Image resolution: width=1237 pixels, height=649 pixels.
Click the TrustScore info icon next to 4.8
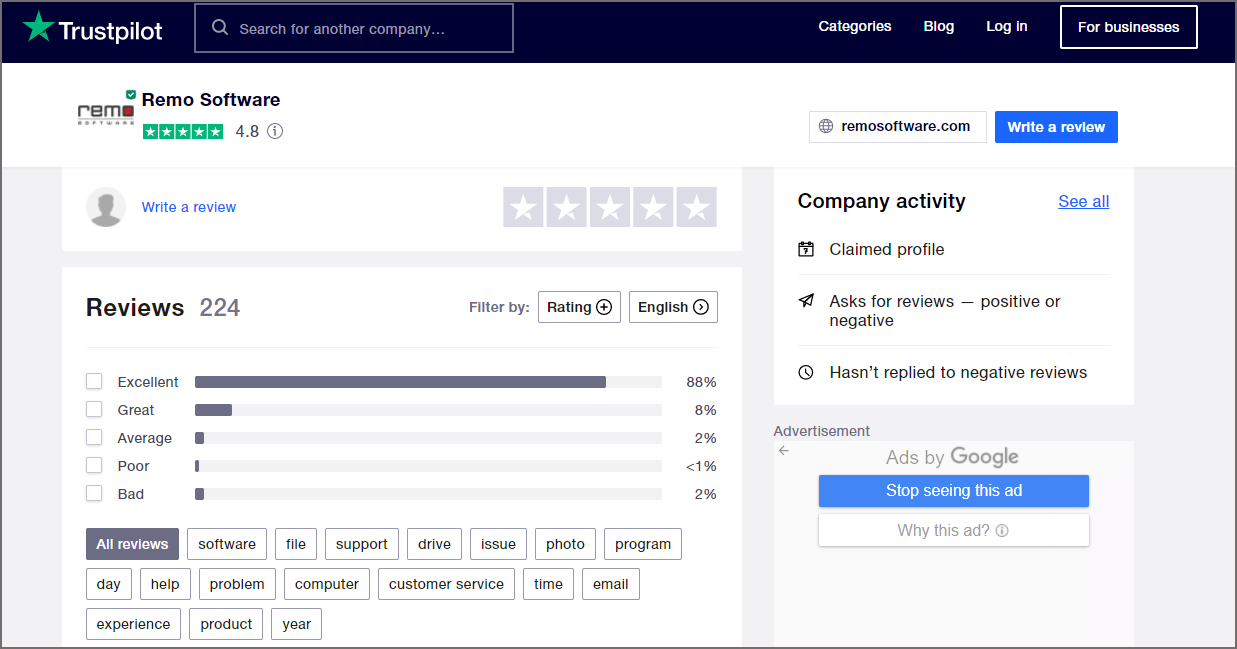(x=275, y=131)
